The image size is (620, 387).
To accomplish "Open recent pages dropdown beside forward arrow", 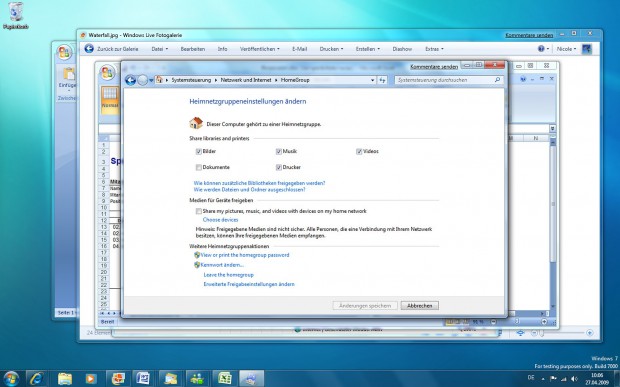I will click(151, 80).
